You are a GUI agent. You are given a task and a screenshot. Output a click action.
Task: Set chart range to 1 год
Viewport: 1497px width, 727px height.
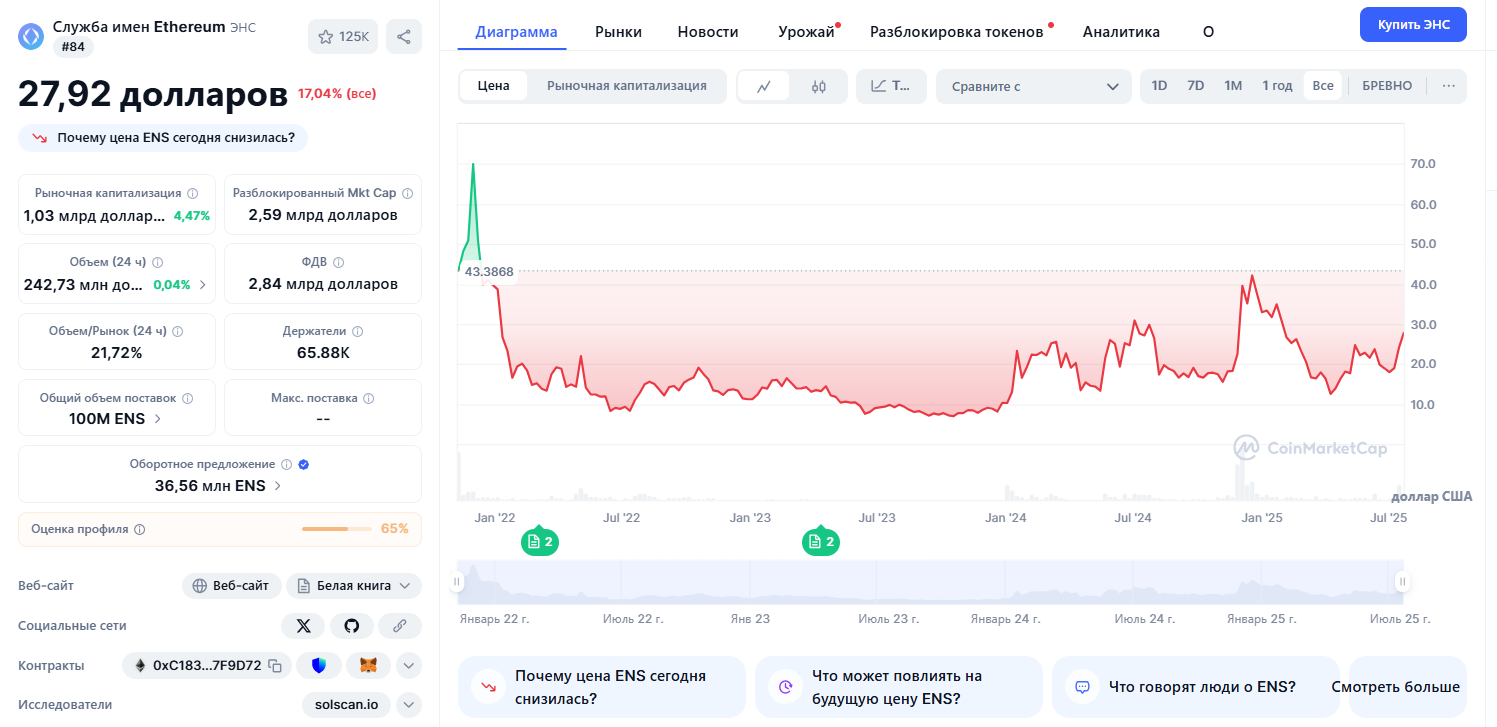tap(1277, 86)
